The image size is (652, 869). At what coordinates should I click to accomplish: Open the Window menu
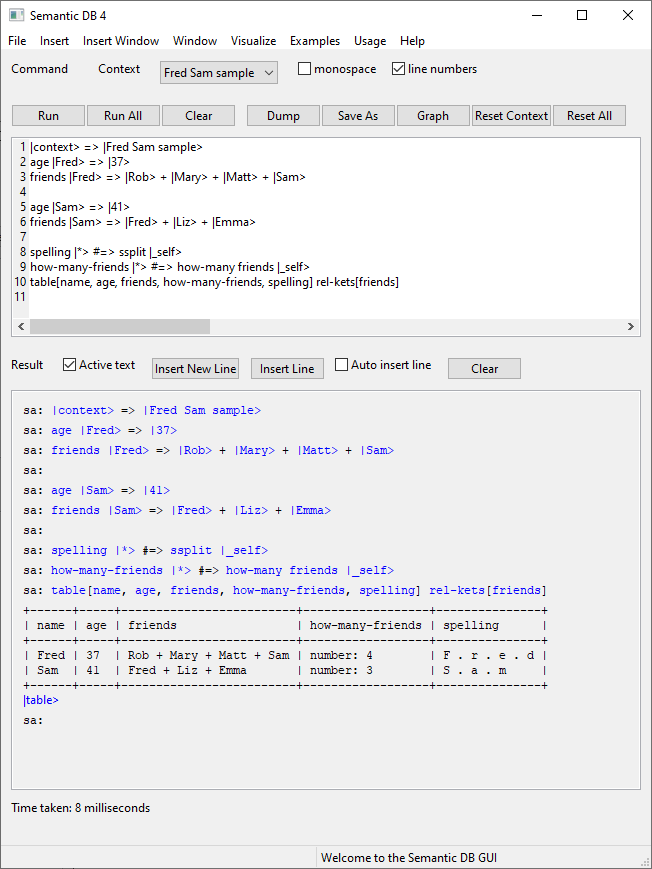(x=195, y=41)
